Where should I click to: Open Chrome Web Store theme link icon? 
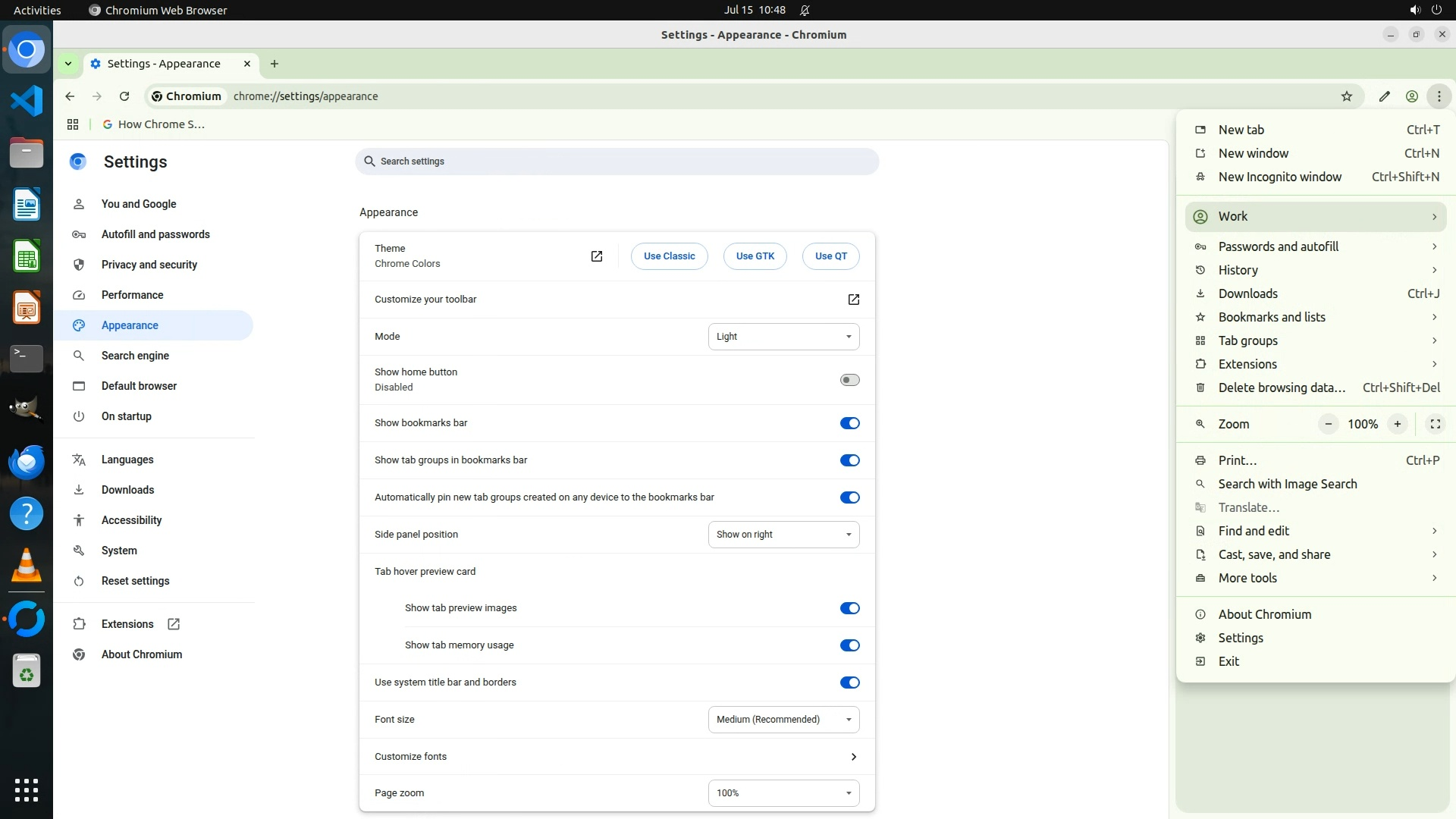click(597, 256)
